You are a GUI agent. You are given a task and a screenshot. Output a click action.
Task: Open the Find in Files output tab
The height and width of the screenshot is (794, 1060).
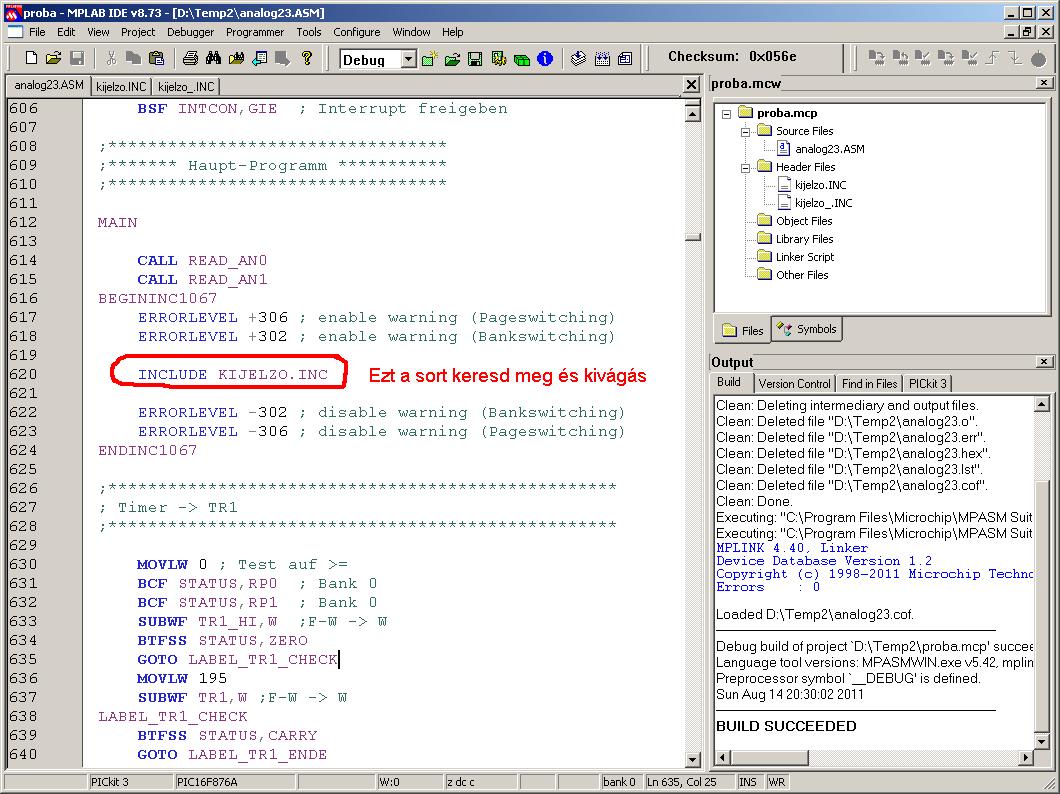[x=869, y=384]
